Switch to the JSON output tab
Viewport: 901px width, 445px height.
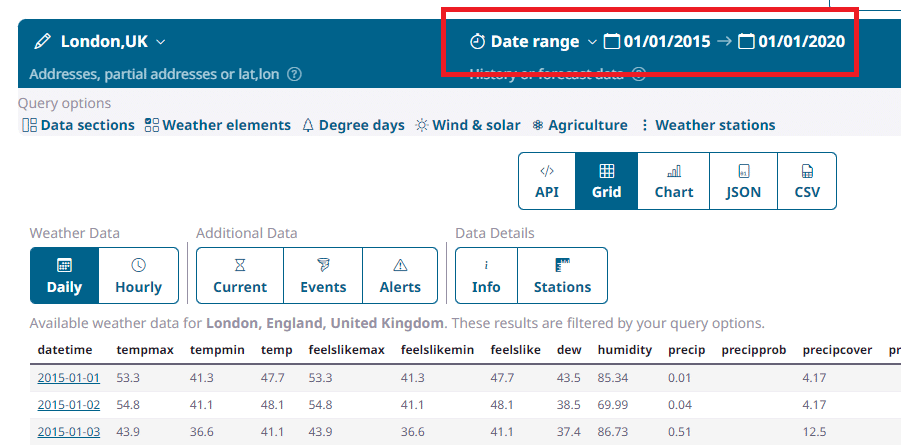point(742,181)
